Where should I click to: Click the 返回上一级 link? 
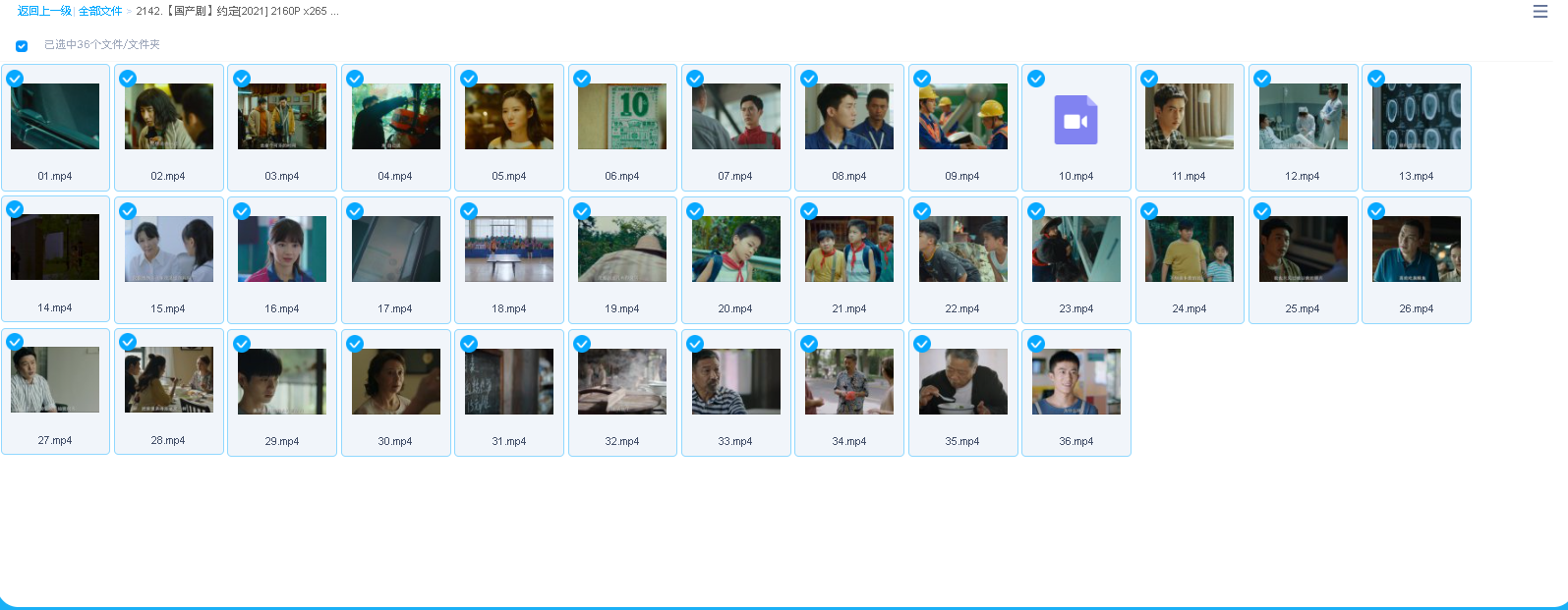44,11
